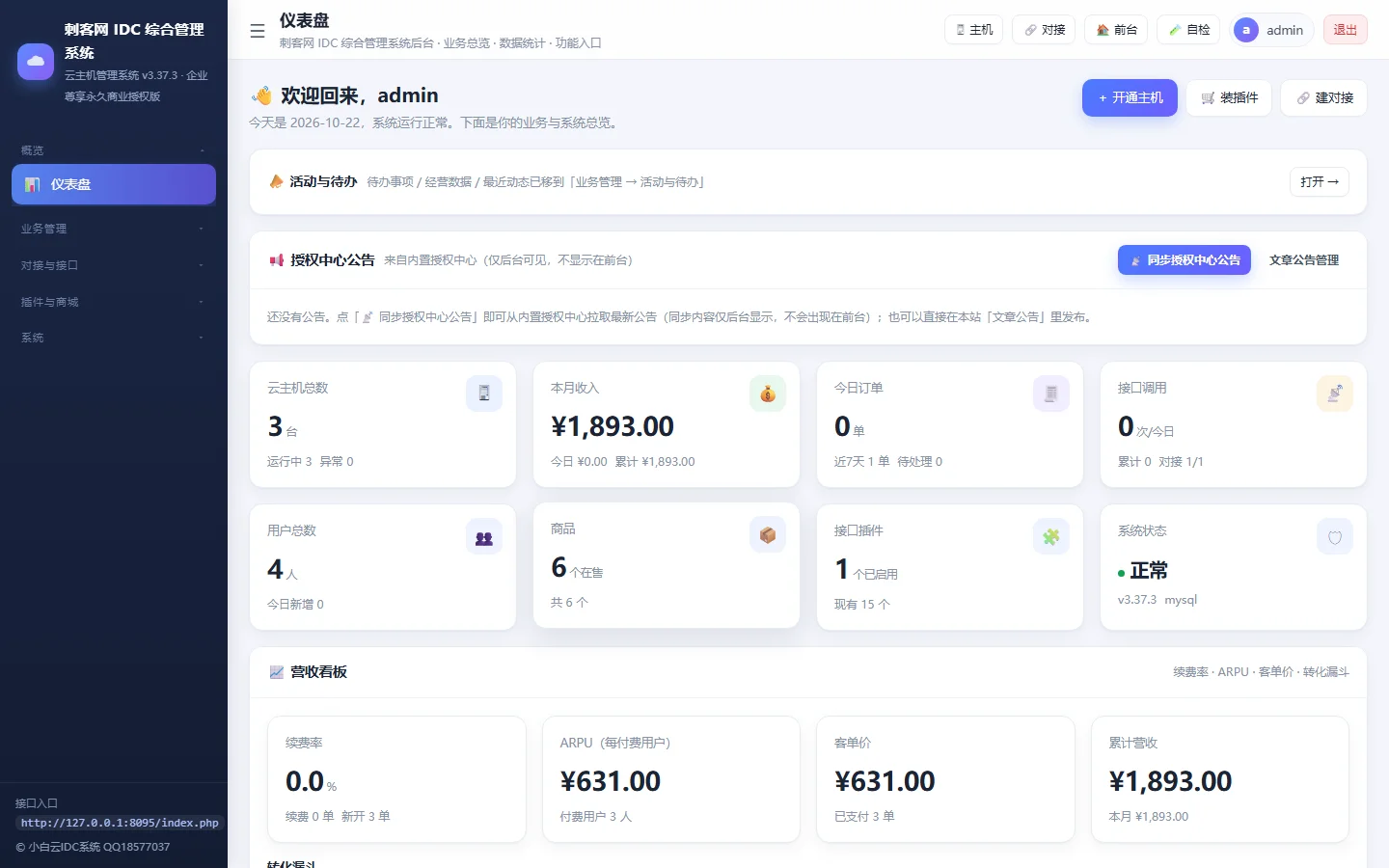
Task: Click the waving hand emoji
Action: point(261,95)
